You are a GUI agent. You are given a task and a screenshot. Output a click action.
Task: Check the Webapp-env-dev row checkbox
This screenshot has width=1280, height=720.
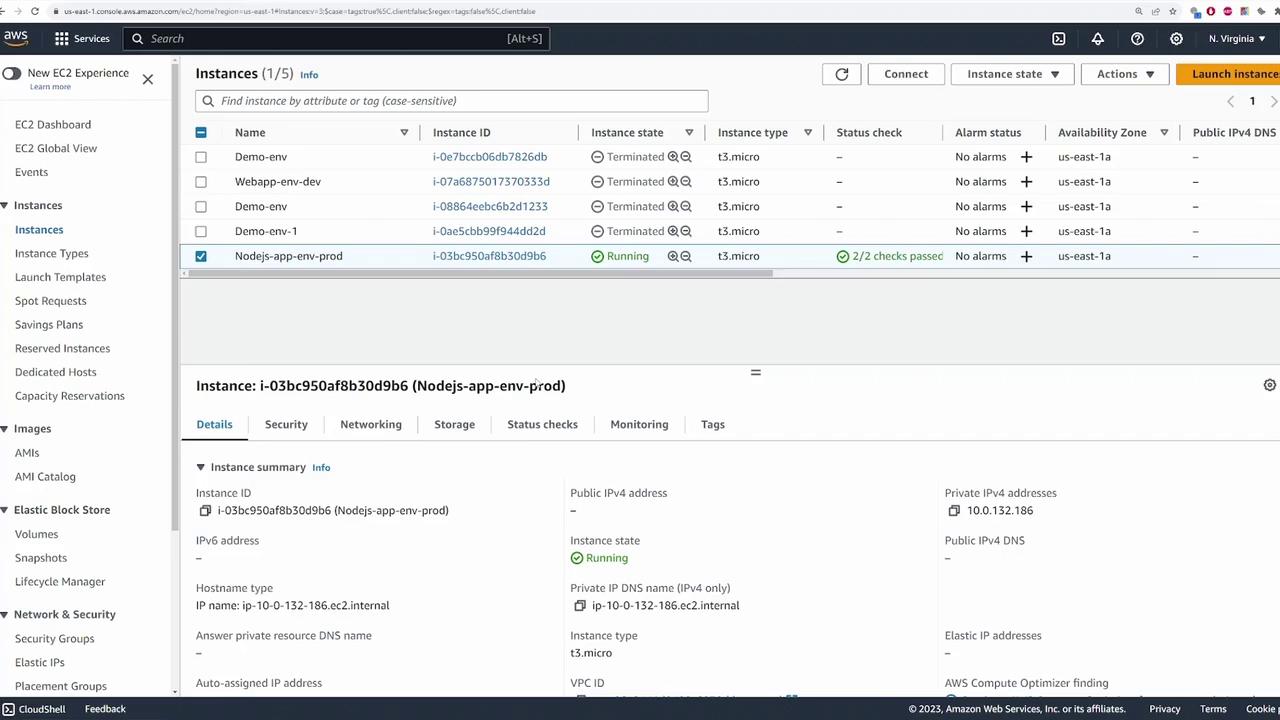(x=201, y=182)
